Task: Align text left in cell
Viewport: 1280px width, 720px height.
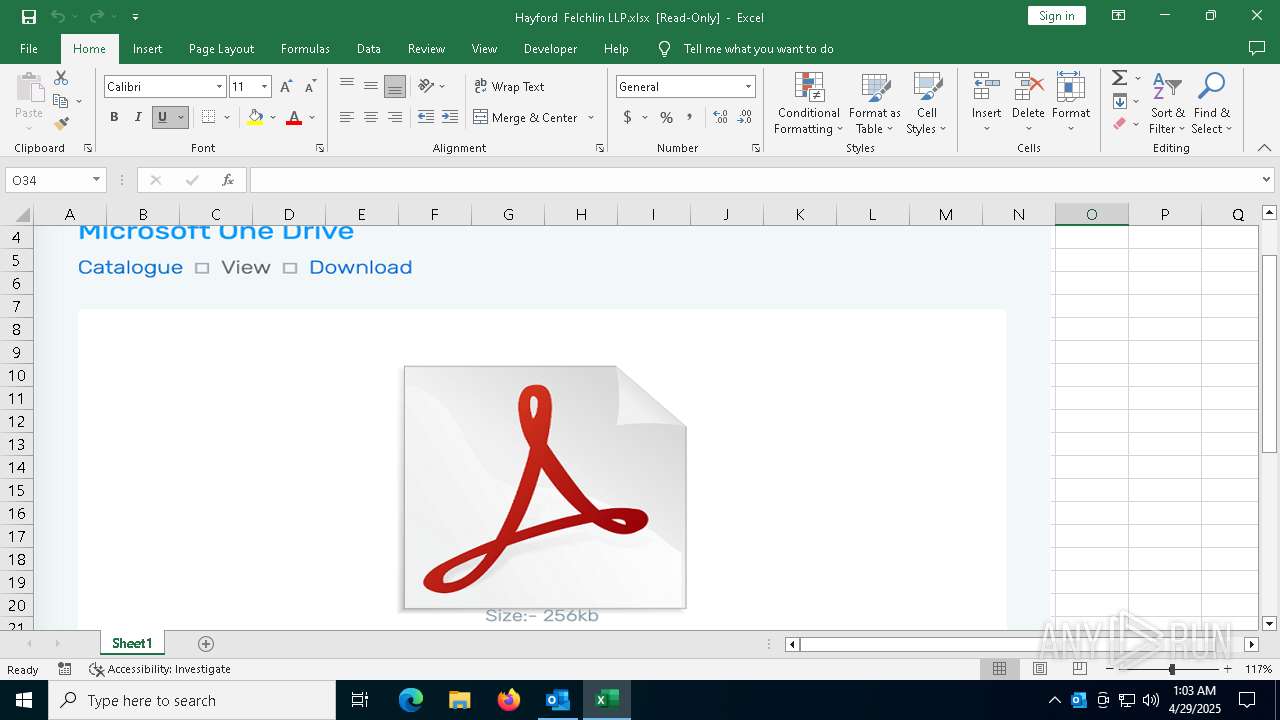Action: 347,117
